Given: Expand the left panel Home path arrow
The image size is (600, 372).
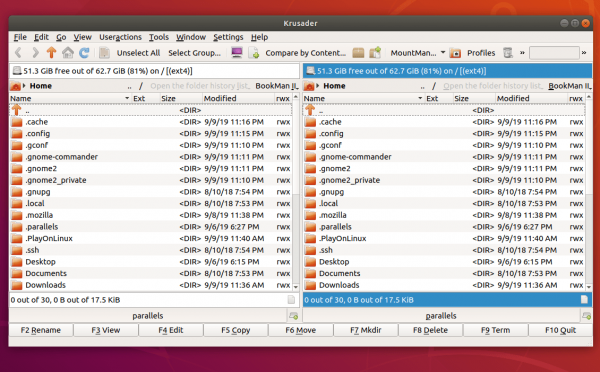Looking at the screenshot, I should click(24, 86).
